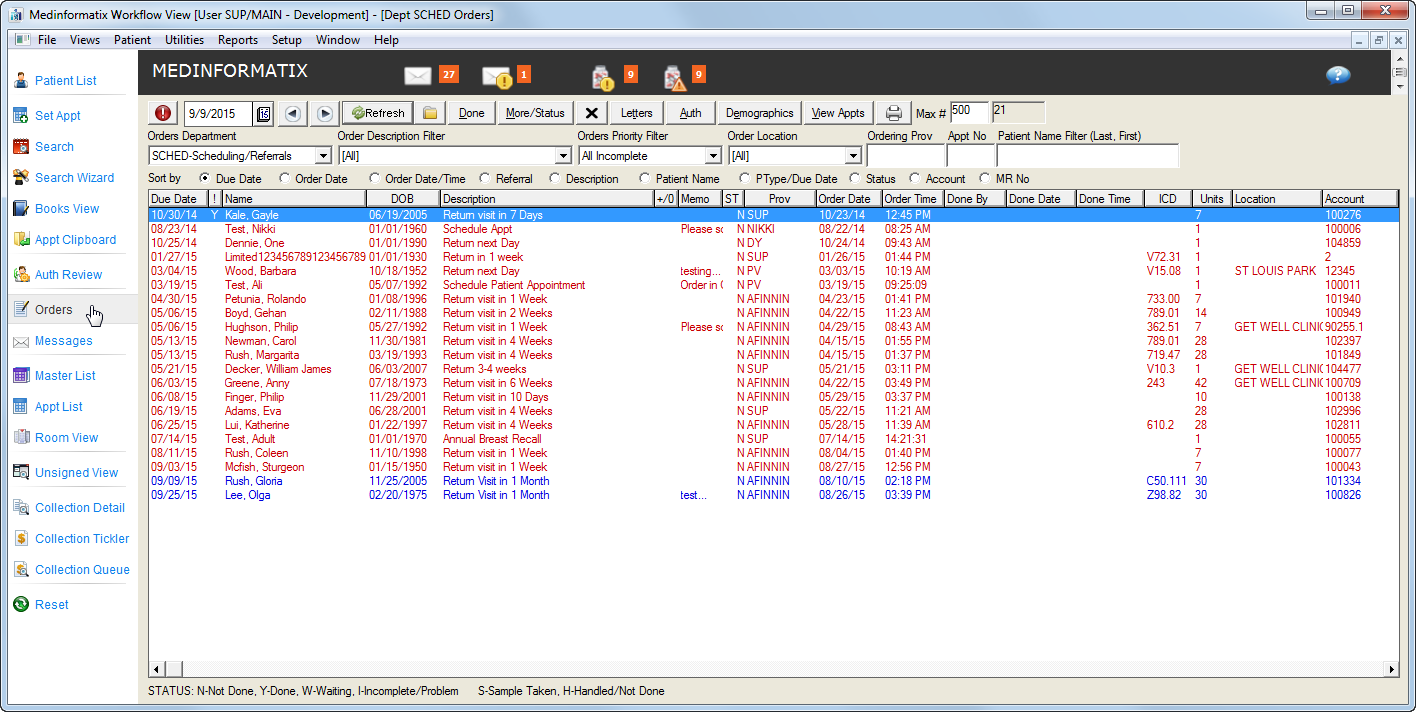
Task: Click the View Appts button
Action: [838, 113]
